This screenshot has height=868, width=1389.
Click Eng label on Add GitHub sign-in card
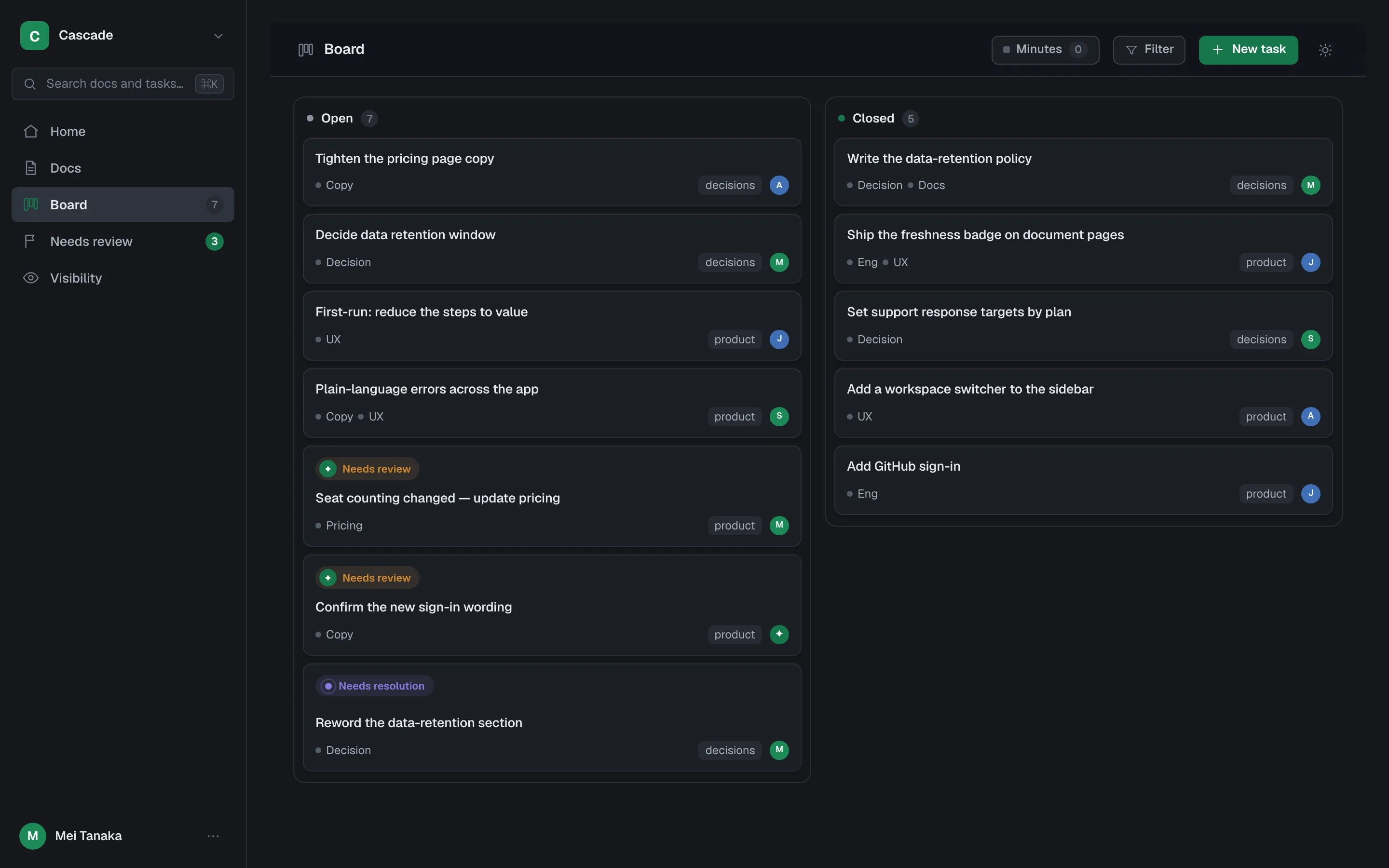click(862, 494)
